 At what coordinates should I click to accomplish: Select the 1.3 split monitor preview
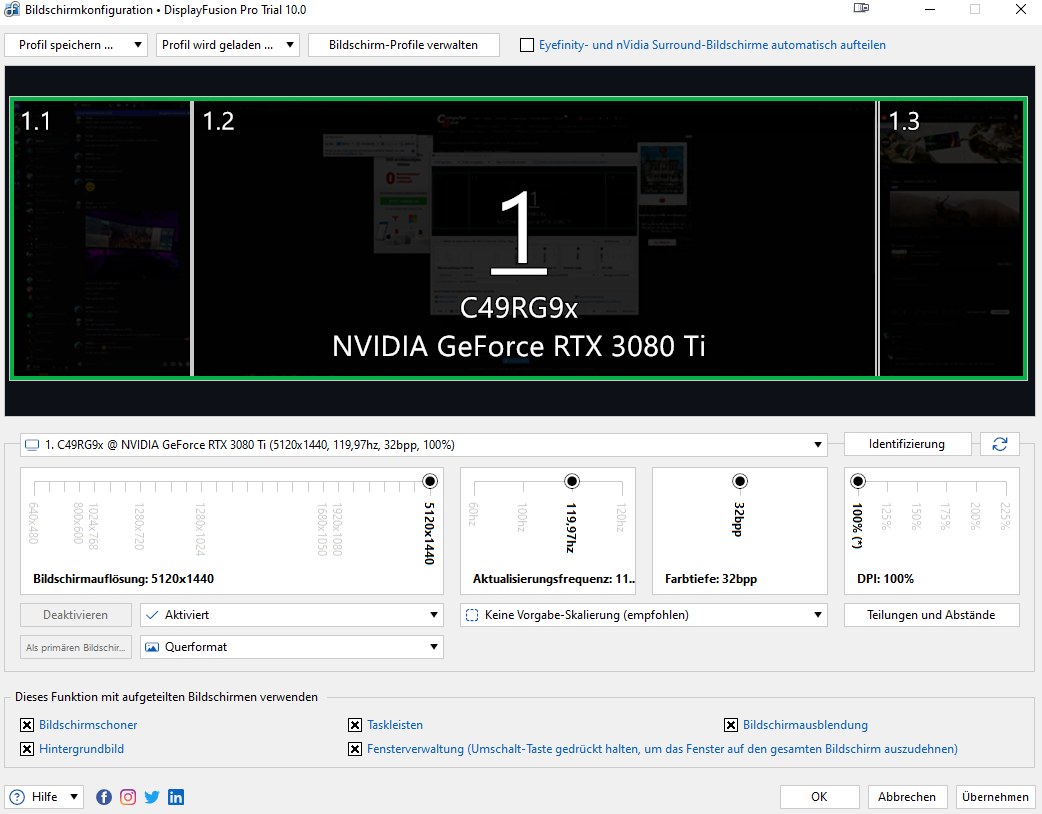953,239
